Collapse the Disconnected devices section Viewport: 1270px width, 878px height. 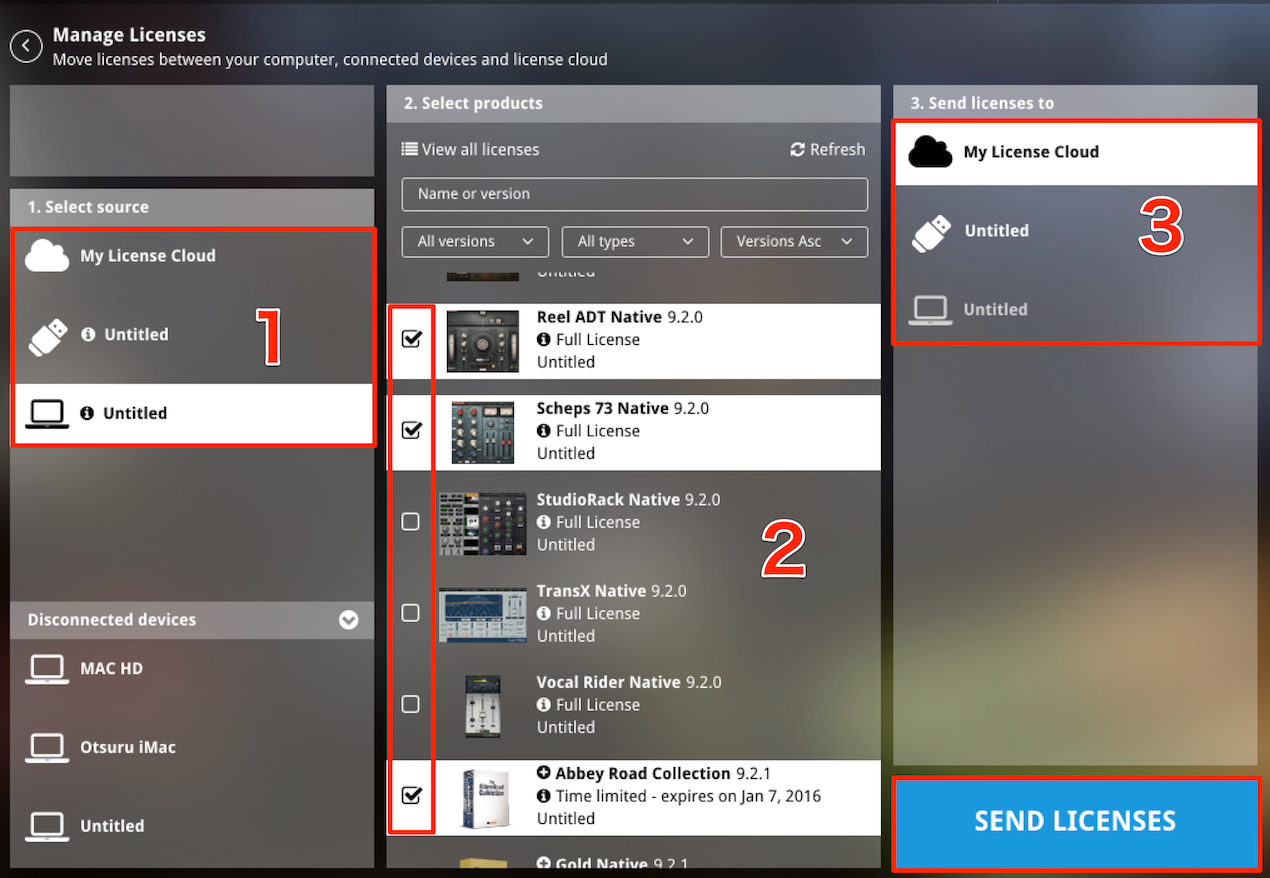coord(348,620)
